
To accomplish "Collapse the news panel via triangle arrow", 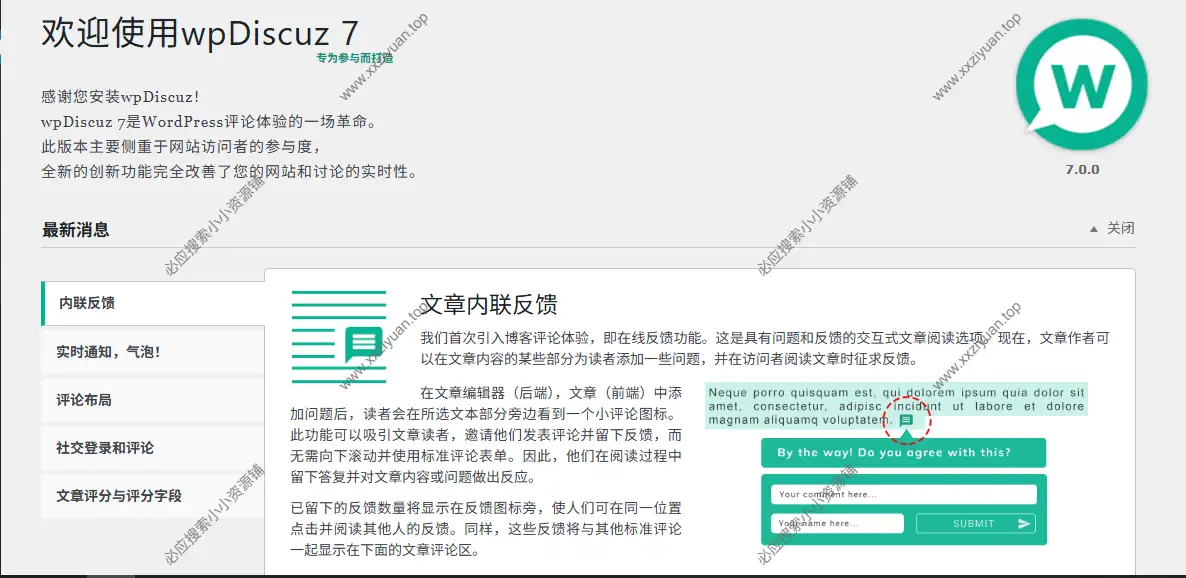I will pos(1093,229).
